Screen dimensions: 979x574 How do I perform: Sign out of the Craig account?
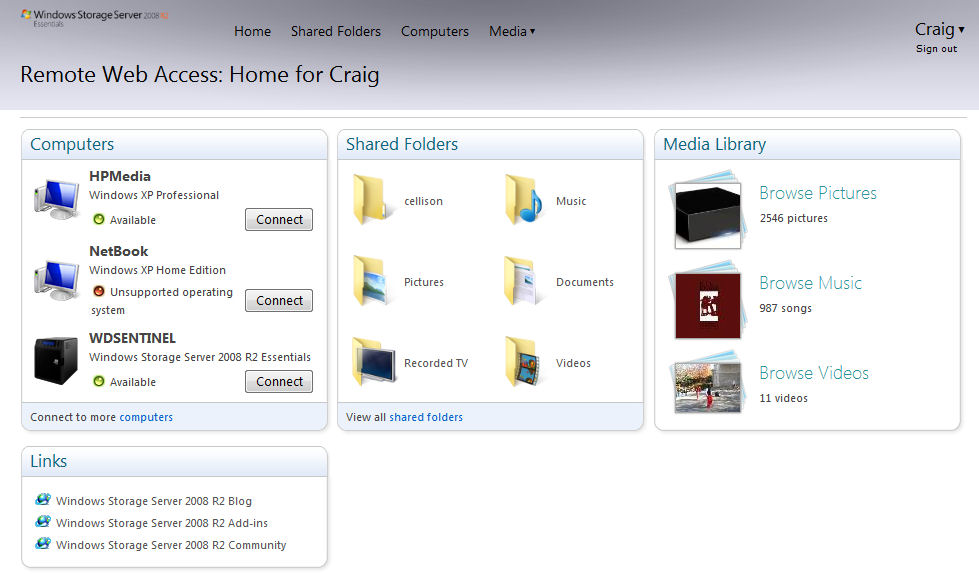tap(936, 49)
